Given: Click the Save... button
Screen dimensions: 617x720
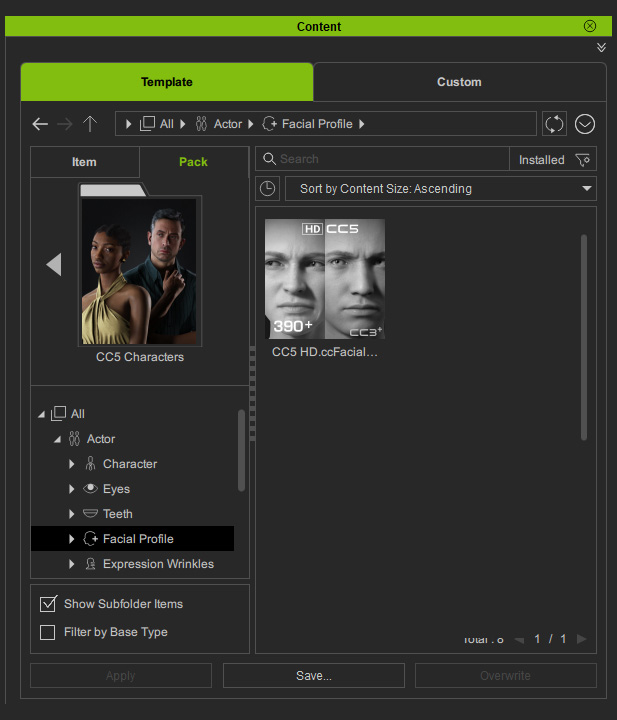Looking at the screenshot, I should (314, 675).
